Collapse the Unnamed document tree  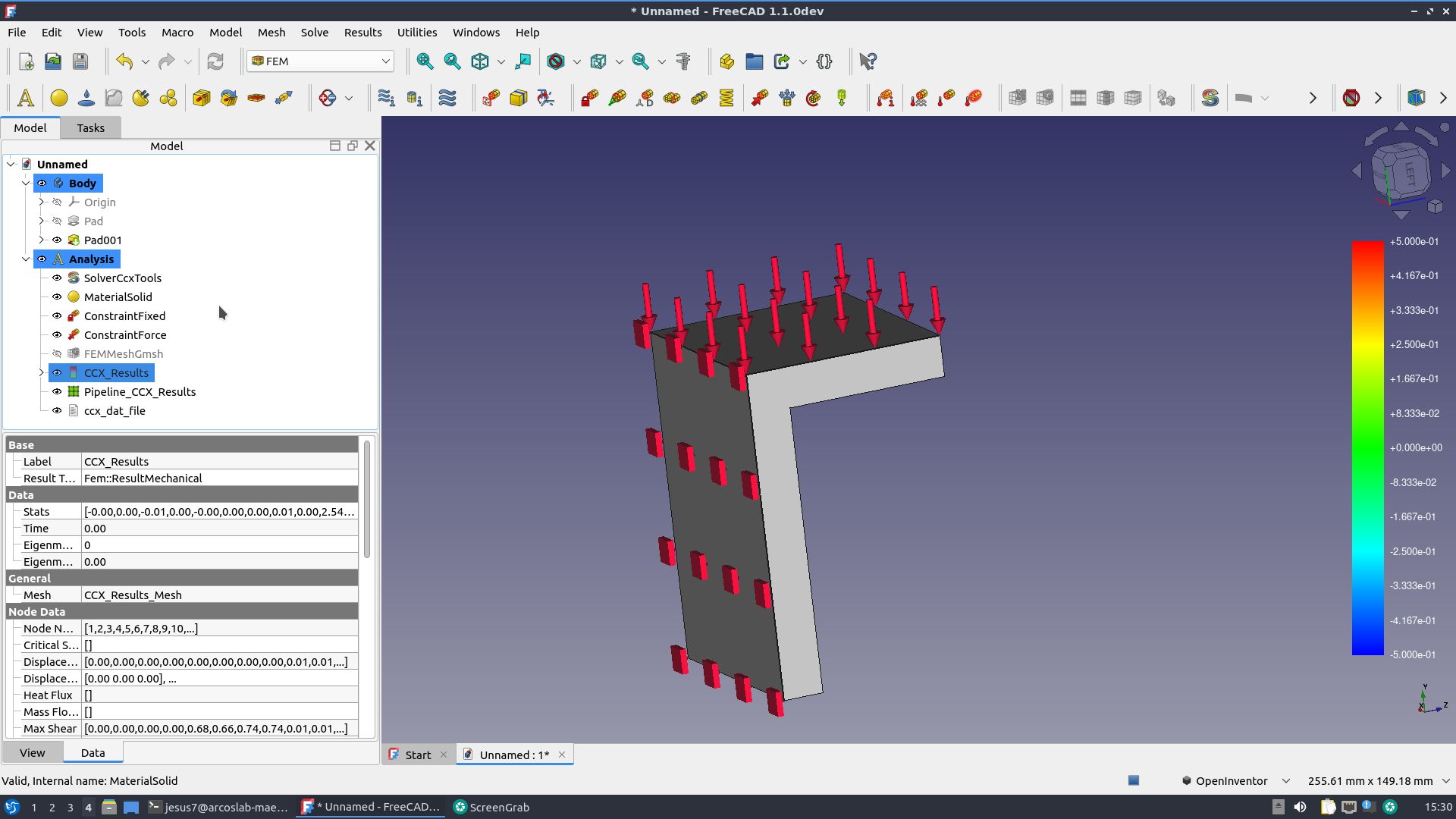tap(11, 165)
